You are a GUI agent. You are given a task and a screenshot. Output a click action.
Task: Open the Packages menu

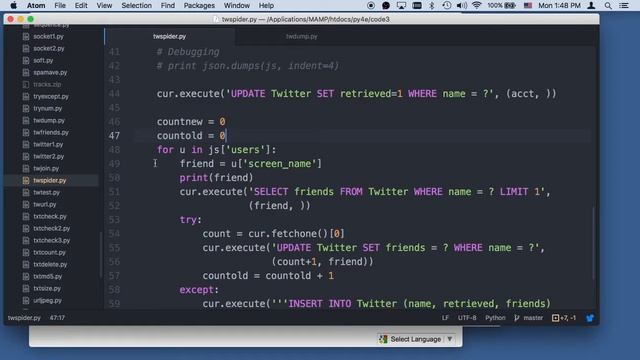pyautogui.click(x=199, y=5)
